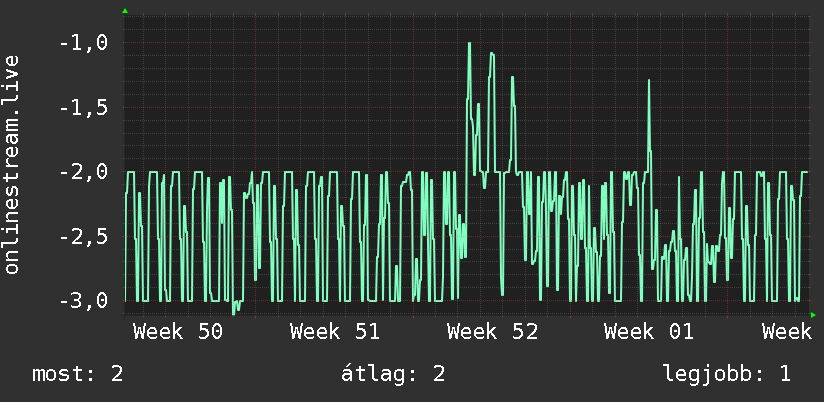Click the '-1,5' y-axis value
The width and height of the screenshot is (824, 402).
coord(83,107)
